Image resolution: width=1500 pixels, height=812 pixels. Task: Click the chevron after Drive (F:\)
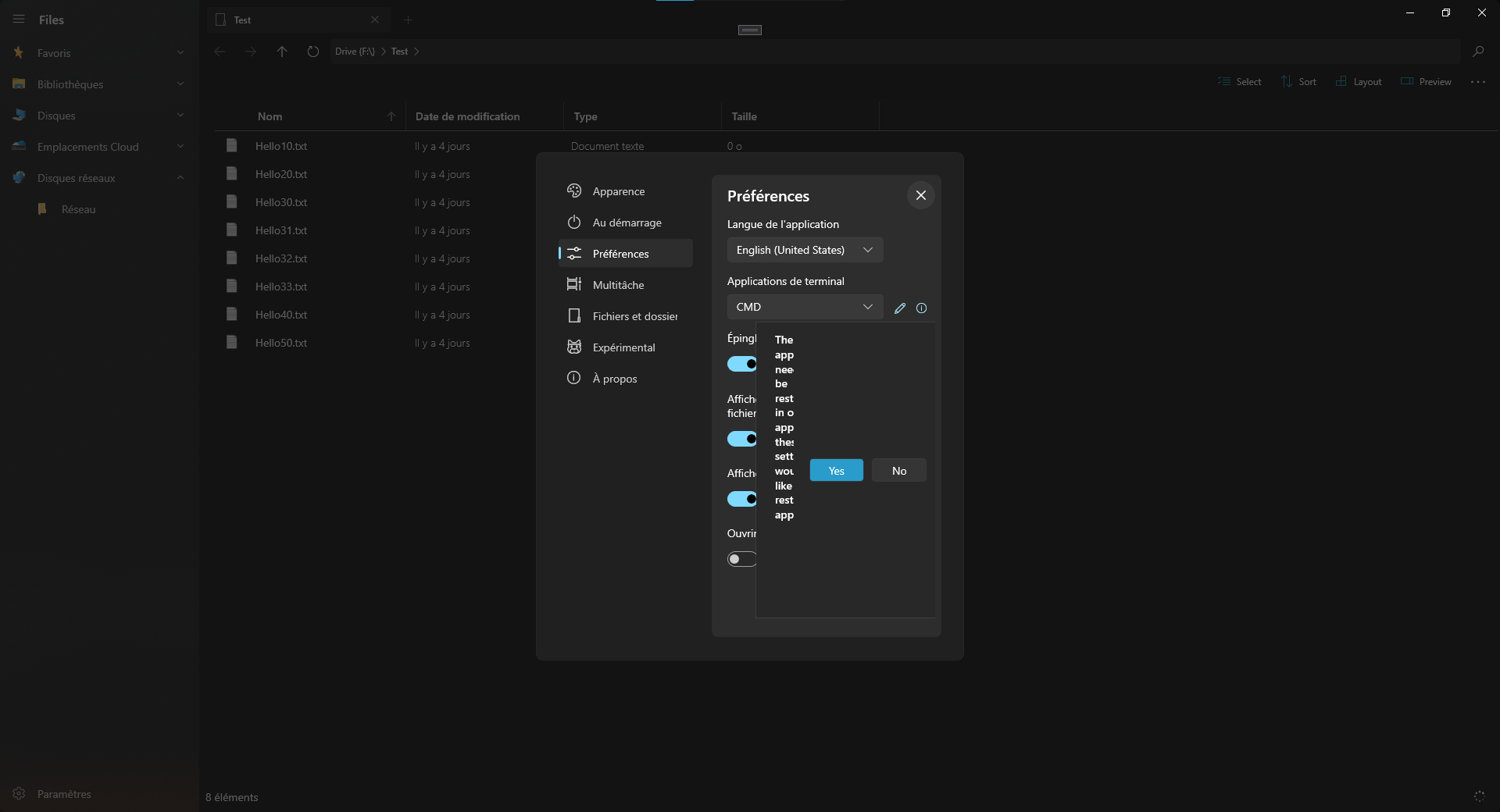[x=384, y=52]
